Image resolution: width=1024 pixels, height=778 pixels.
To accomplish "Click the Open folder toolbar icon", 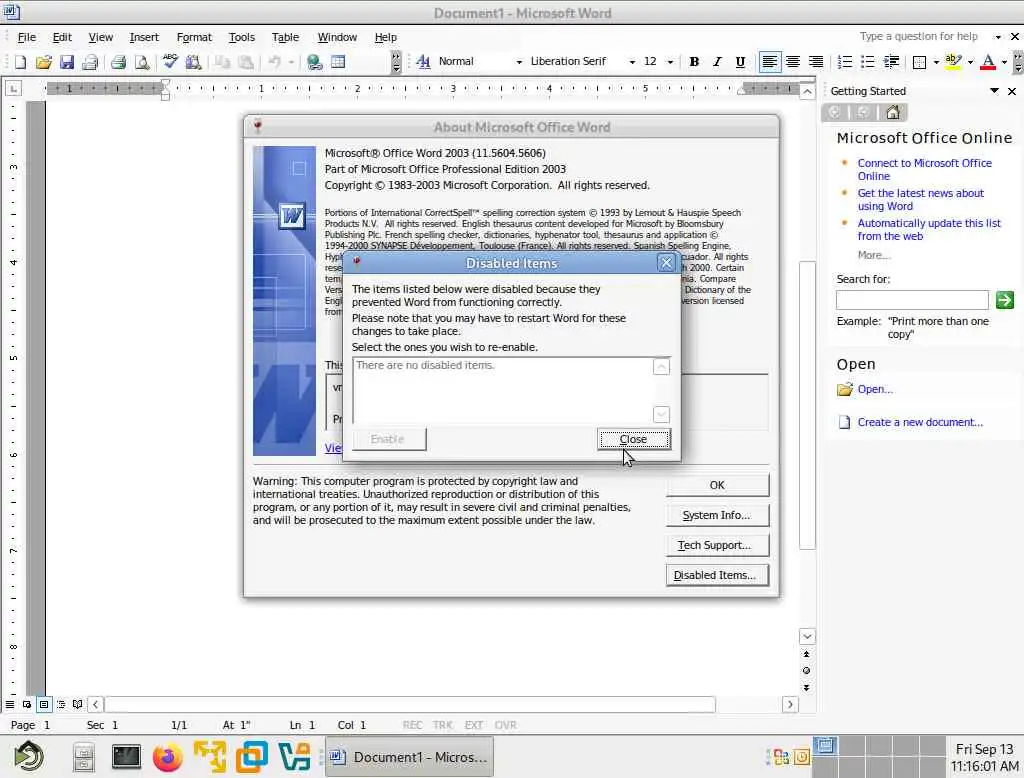I will [x=43, y=62].
